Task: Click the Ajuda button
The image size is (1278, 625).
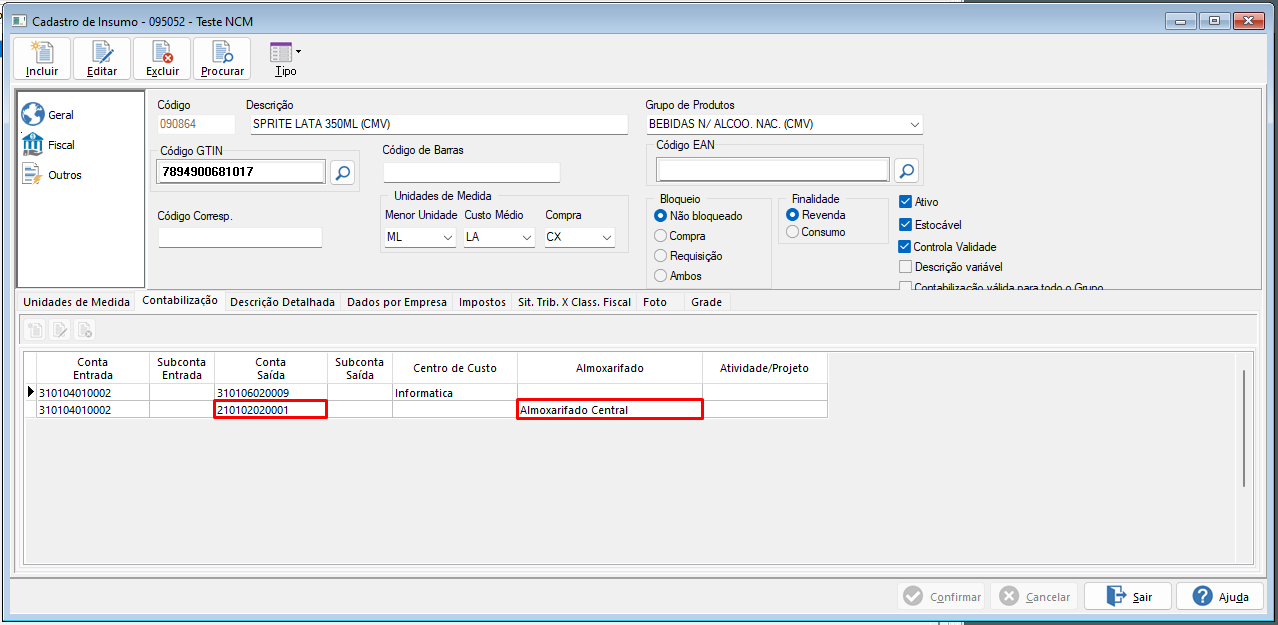Action: (x=1220, y=596)
